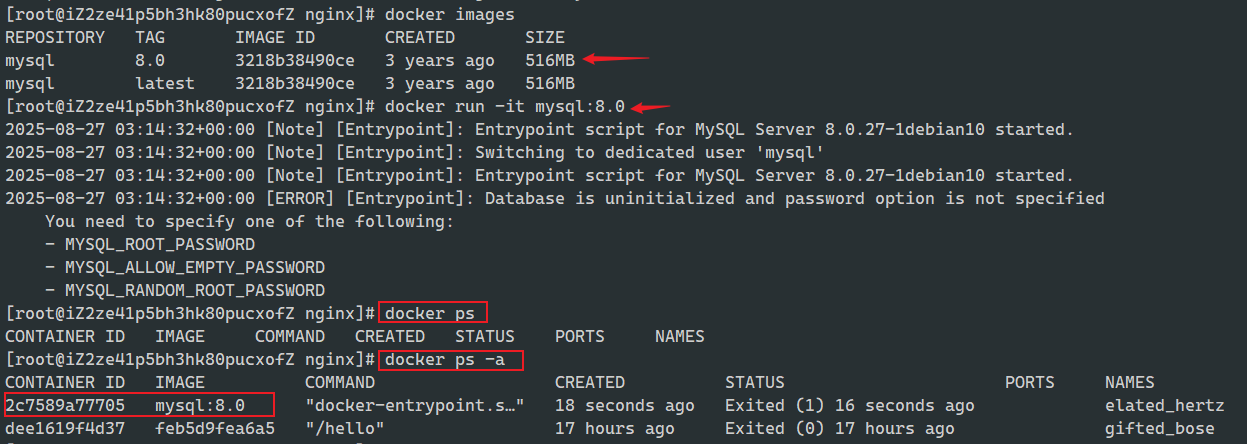
Task: Select the MYSQL_RANDOM_ROOT_PASSWORD option text
Action: coord(194,290)
